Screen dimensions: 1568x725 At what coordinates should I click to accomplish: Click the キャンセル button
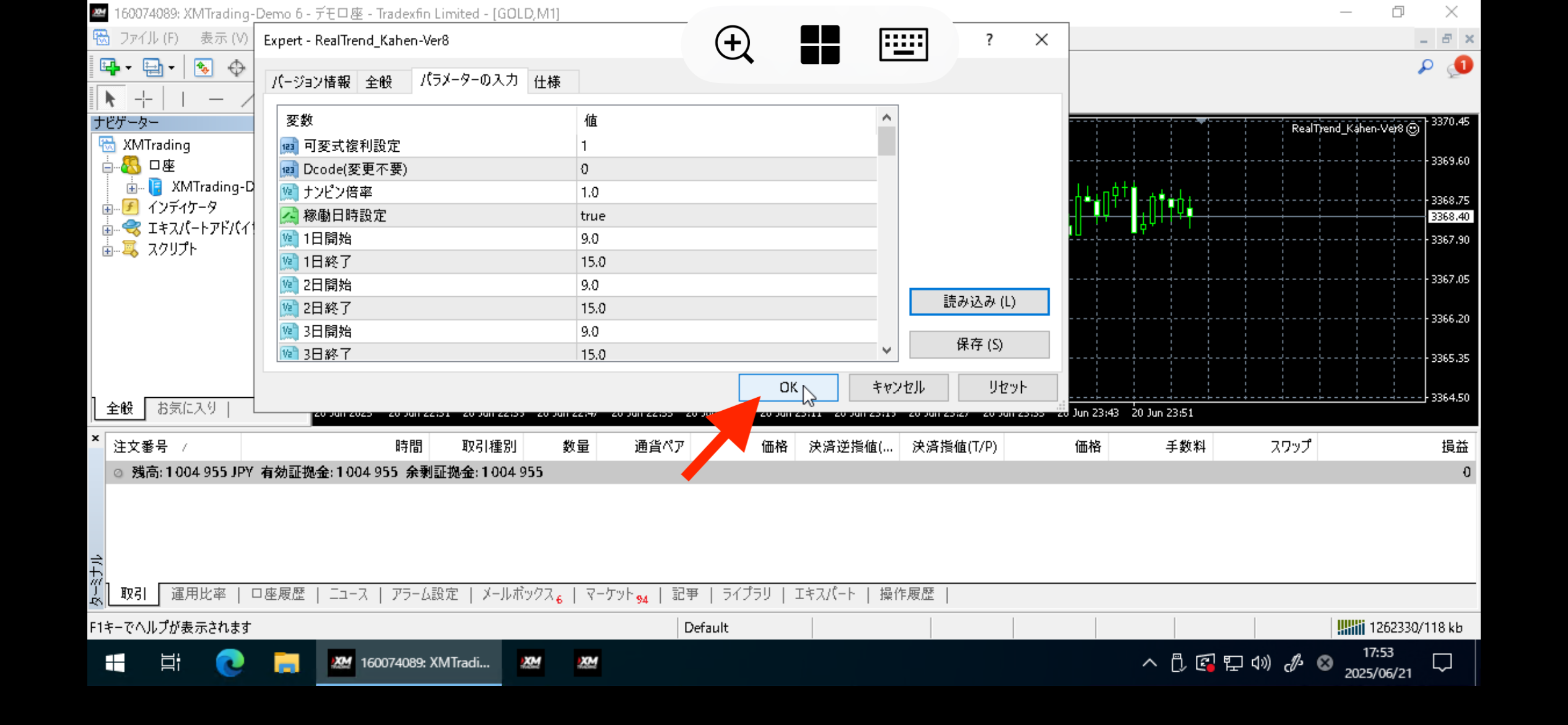898,387
